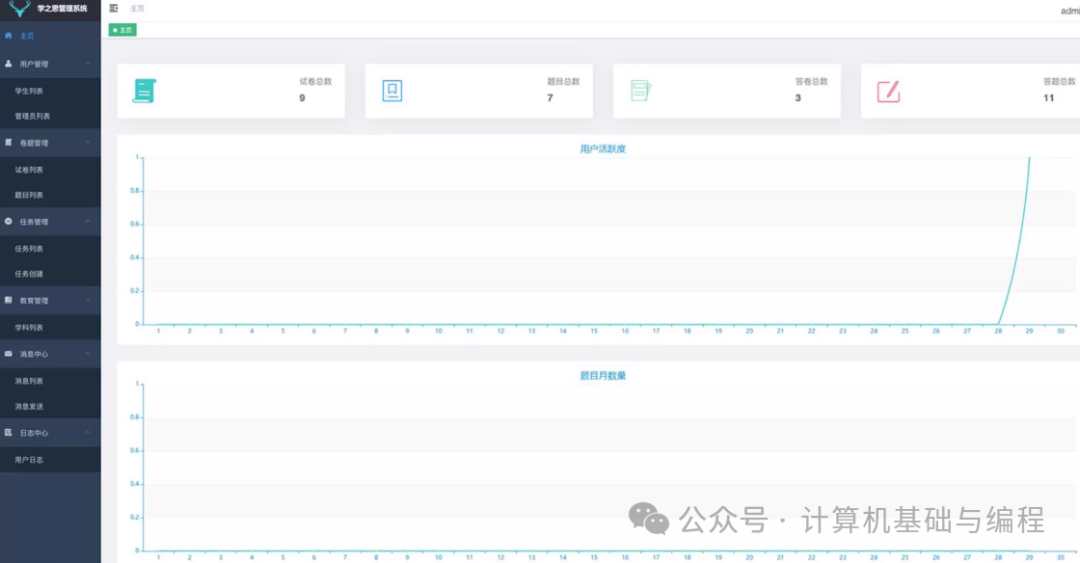The height and width of the screenshot is (563, 1080).
Task: Click the 答题总数 label
Action: (x=1059, y=81)
